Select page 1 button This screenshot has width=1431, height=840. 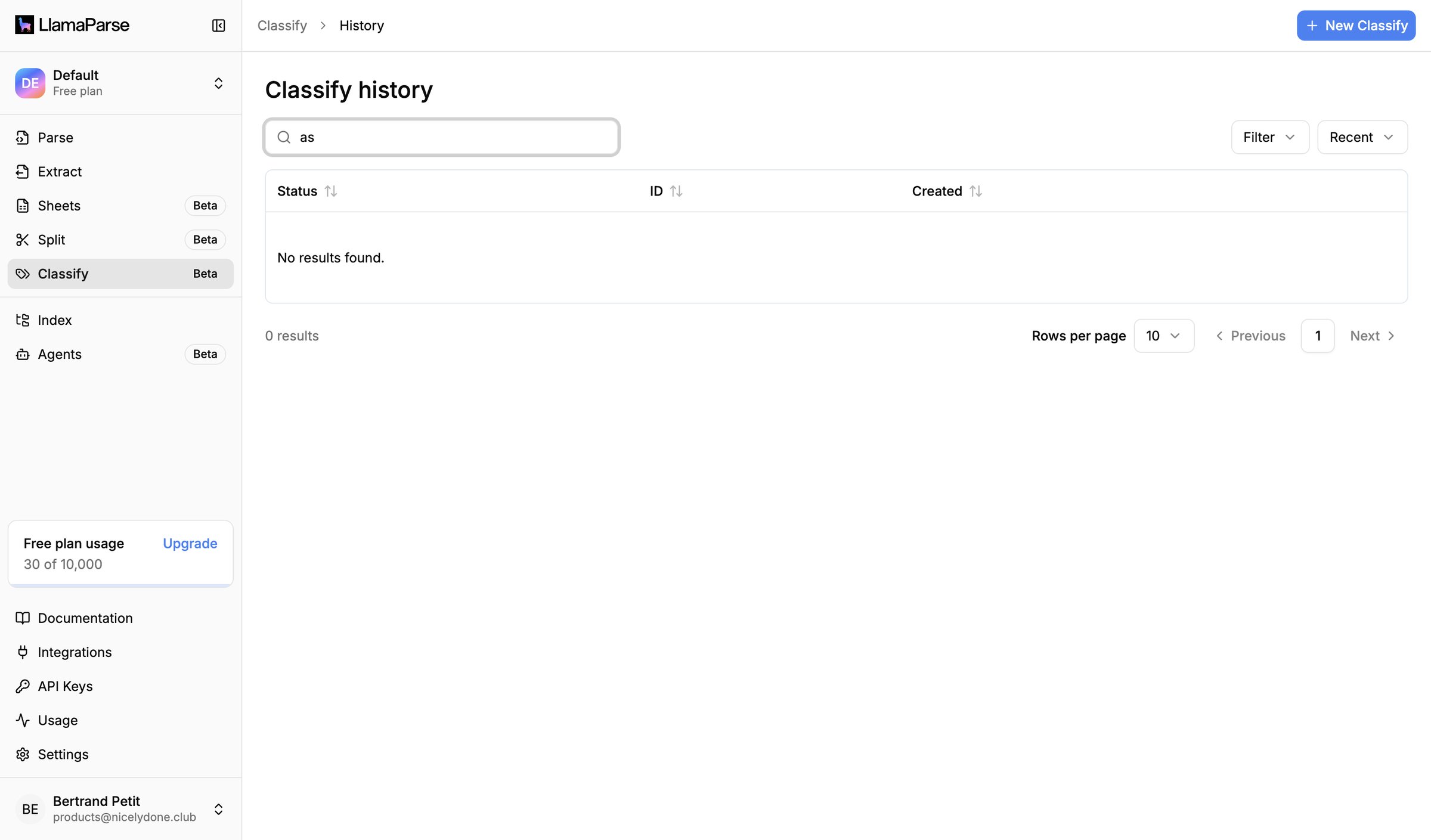1318,336
